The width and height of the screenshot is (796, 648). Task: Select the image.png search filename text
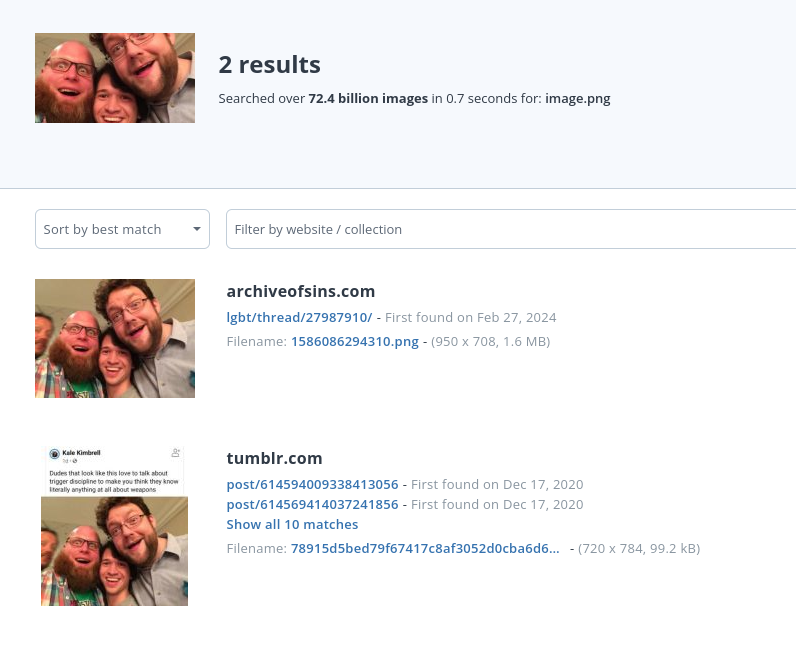tap(578, 99)
